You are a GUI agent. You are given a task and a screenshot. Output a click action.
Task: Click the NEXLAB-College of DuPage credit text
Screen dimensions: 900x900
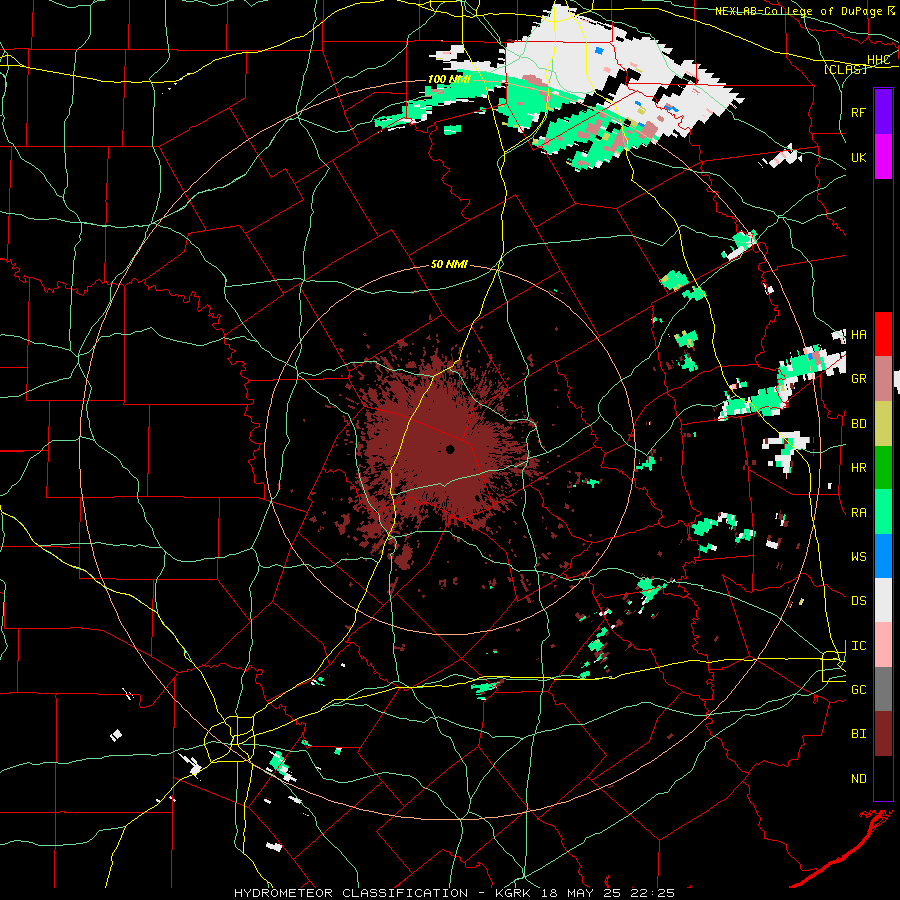coord(799,11)
